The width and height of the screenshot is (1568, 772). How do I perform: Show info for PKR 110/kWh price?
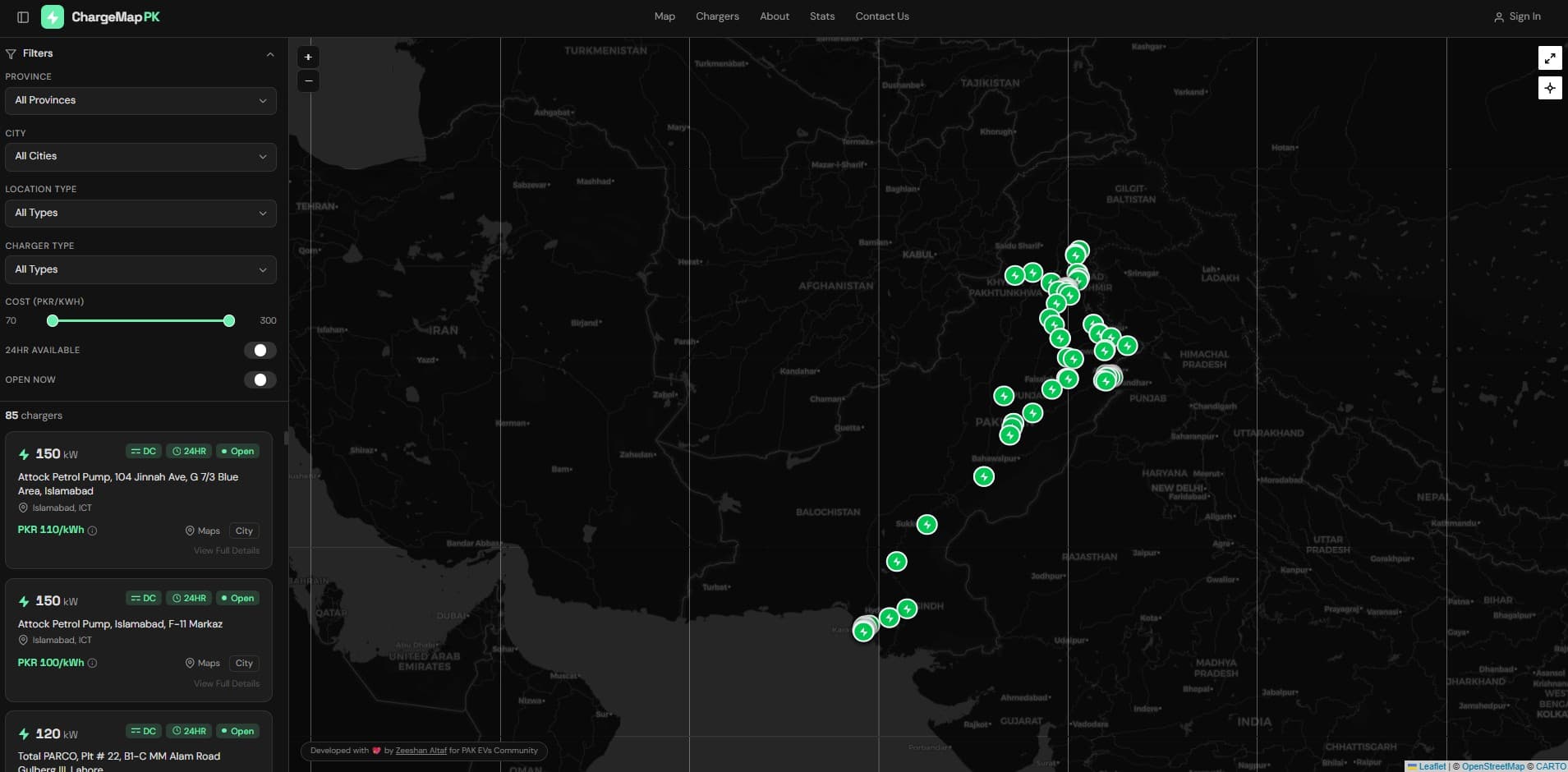pyautogui.click(x=92, y=531)
